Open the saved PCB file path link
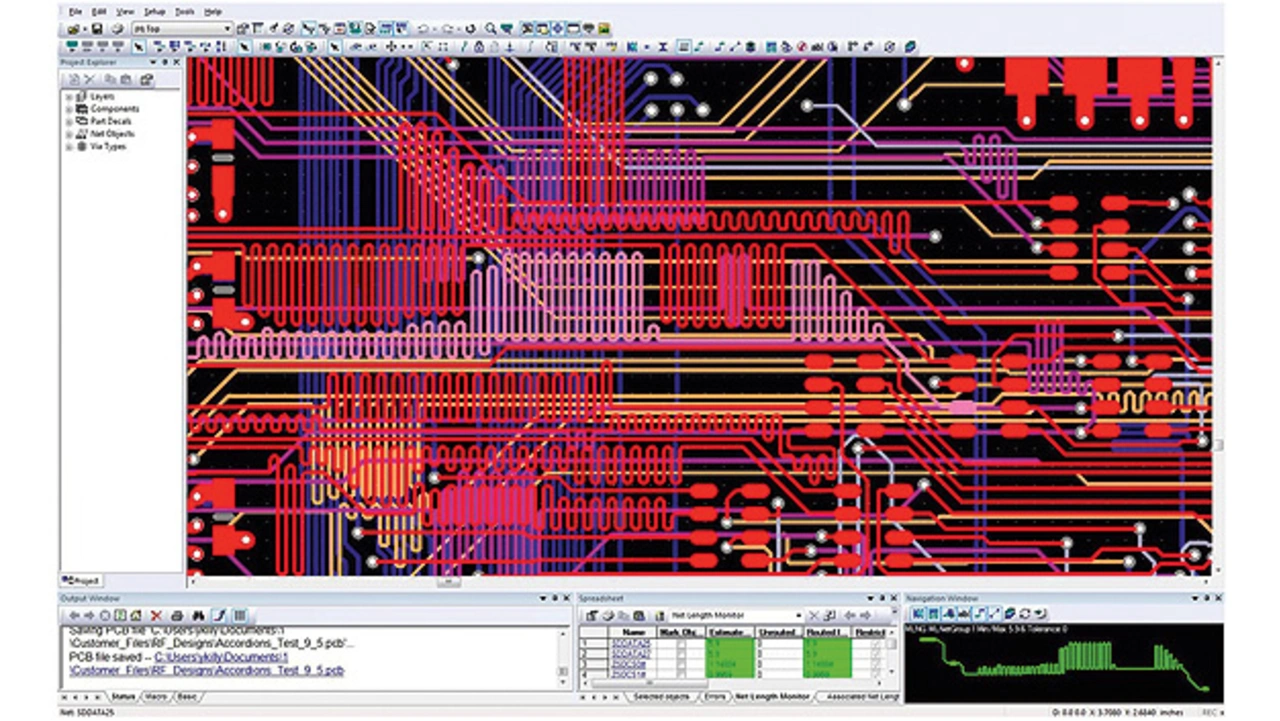Image resolution: width=1280 pixels, height=721 pixels. (x=220, y=657)
